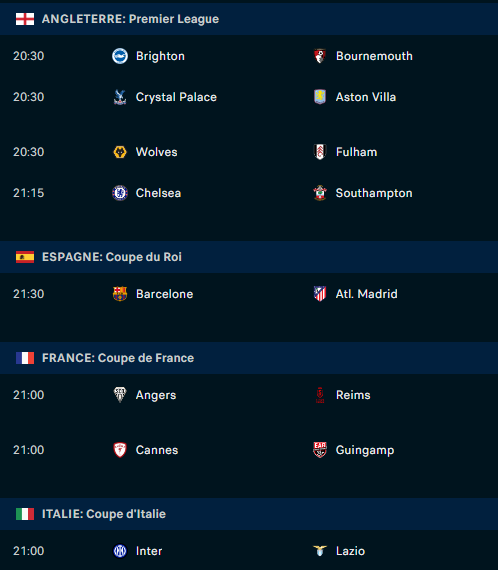Open the Angers vs Reims match row
The height and width of the screenshot is (570, 498).
click(x=249, y=395)
